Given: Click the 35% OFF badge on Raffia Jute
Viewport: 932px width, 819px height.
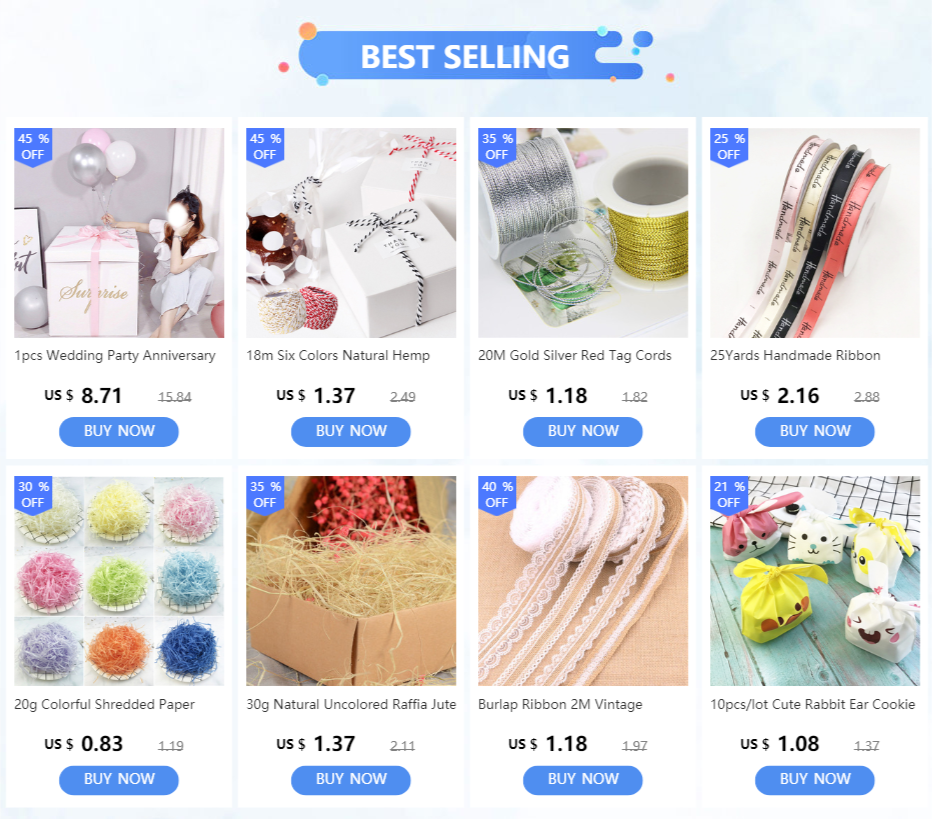Looking at the screenshot, I should [x=265, y=494].
